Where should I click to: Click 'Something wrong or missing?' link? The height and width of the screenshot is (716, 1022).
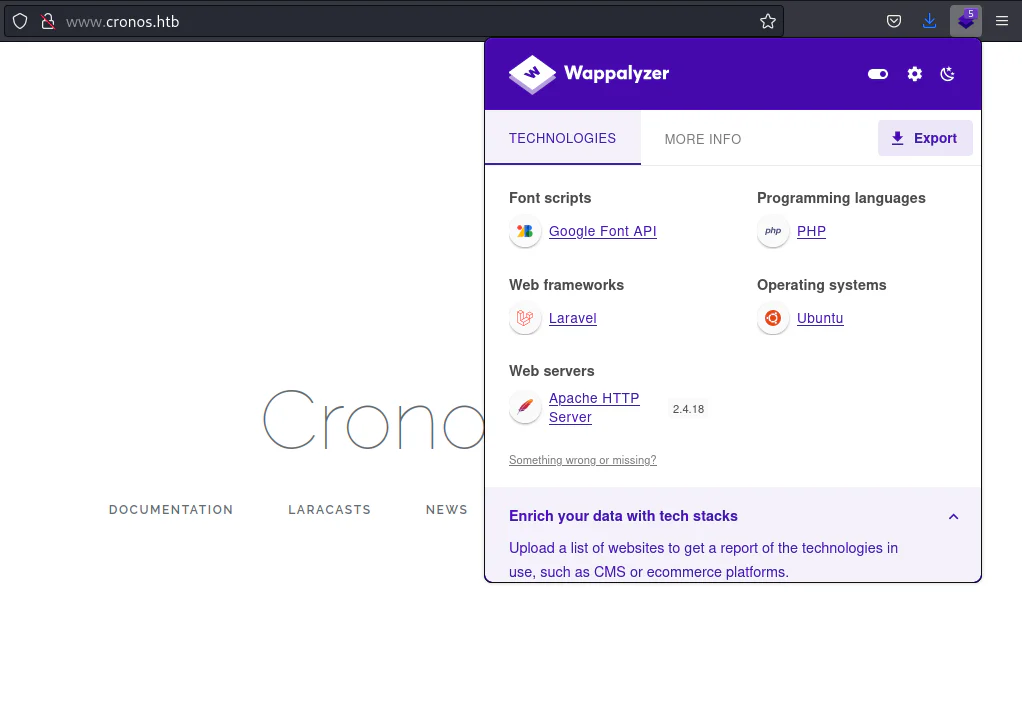(583, 460)
